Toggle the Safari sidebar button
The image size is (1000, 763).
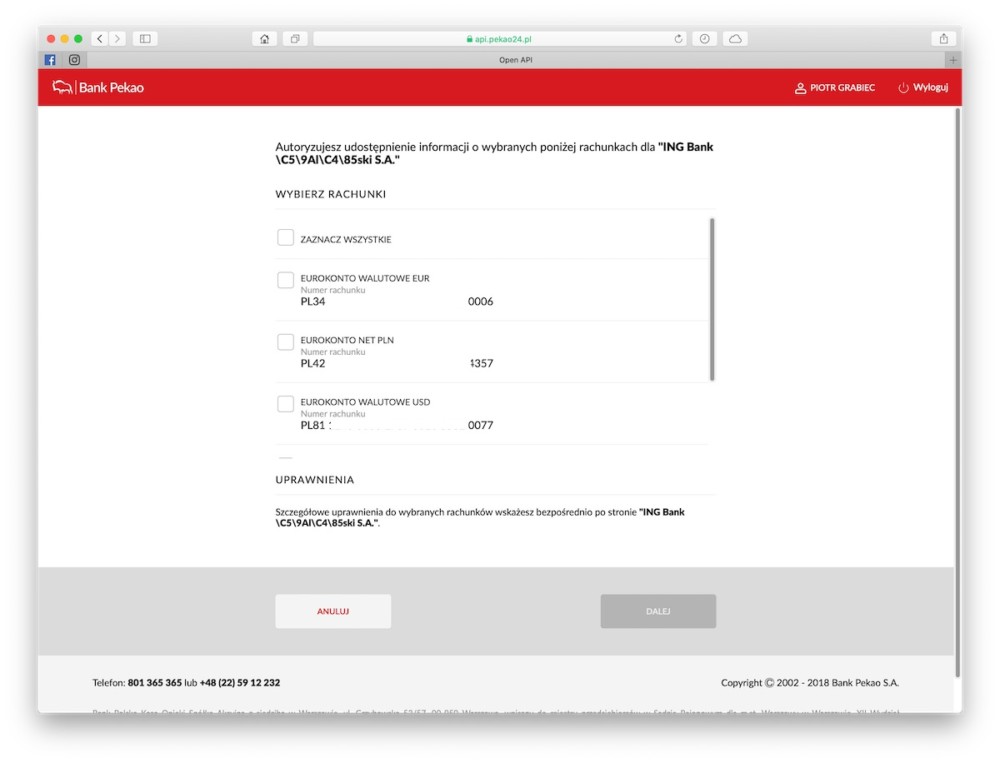(145, 39)
